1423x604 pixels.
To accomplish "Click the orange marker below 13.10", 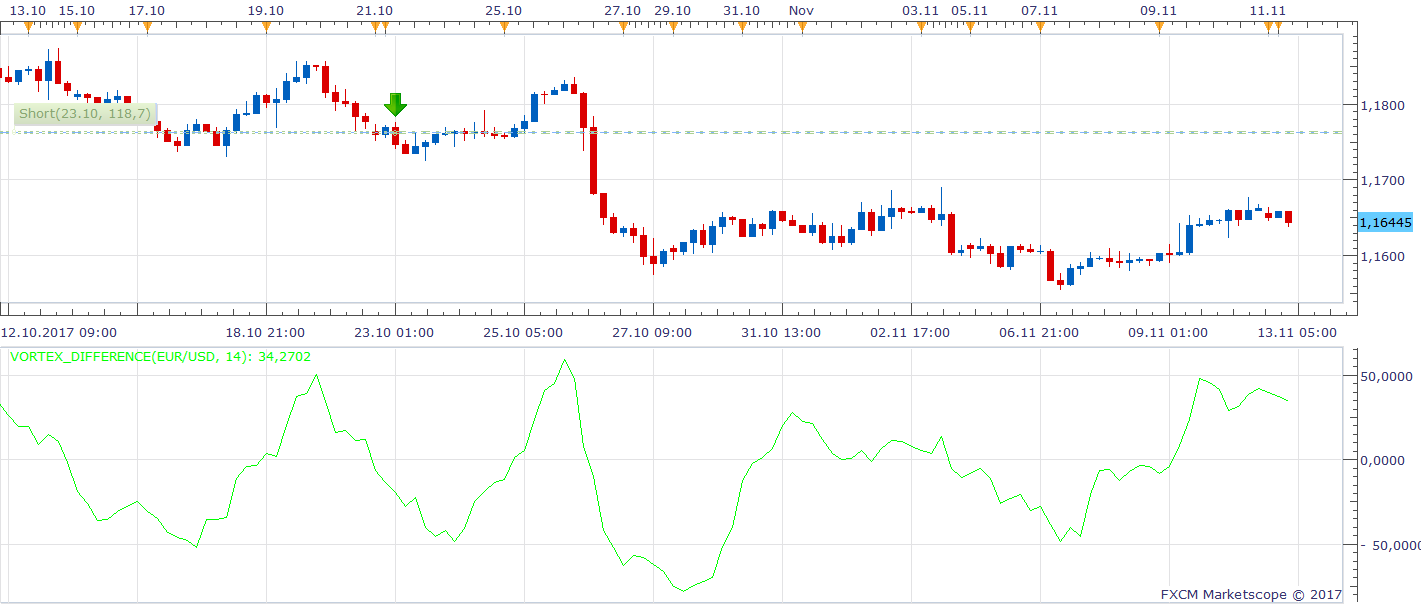I will pos(28,27).
